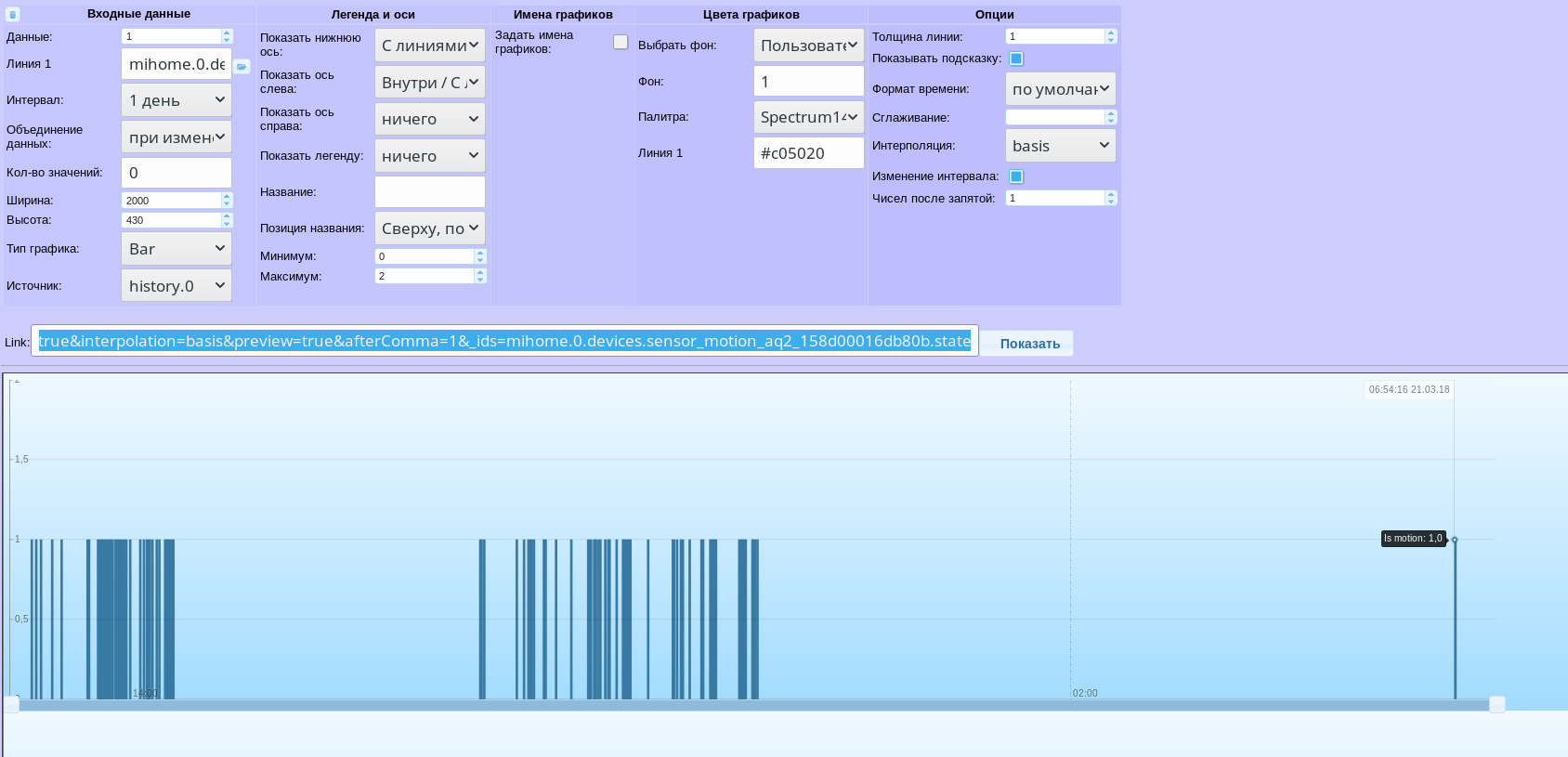The image size is (1568, 757).
Task: Click the chart range slider bar
Action: 754,705
